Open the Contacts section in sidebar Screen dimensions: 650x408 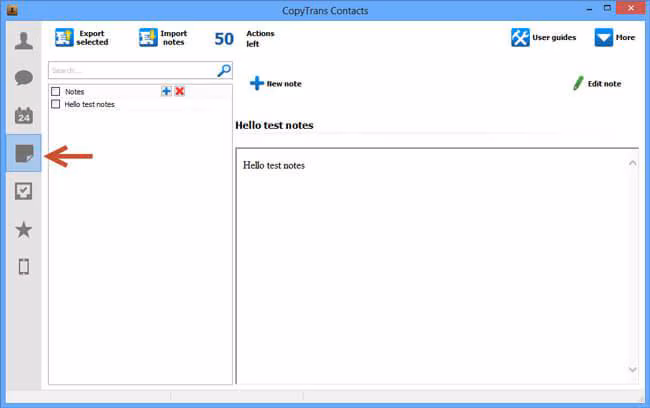point(24,41)
